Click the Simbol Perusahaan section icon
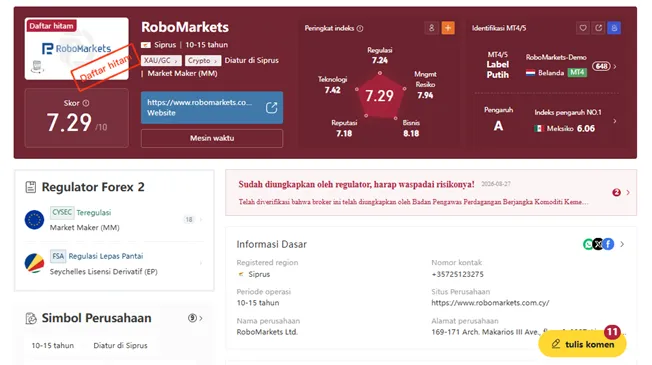 tap(31, 318)
